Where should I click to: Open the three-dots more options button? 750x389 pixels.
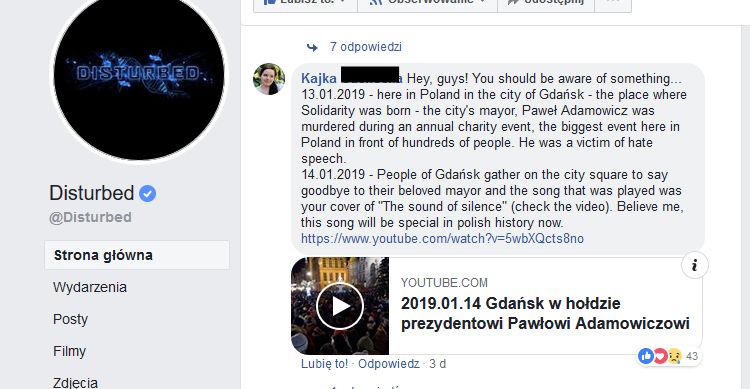point(613,4)
